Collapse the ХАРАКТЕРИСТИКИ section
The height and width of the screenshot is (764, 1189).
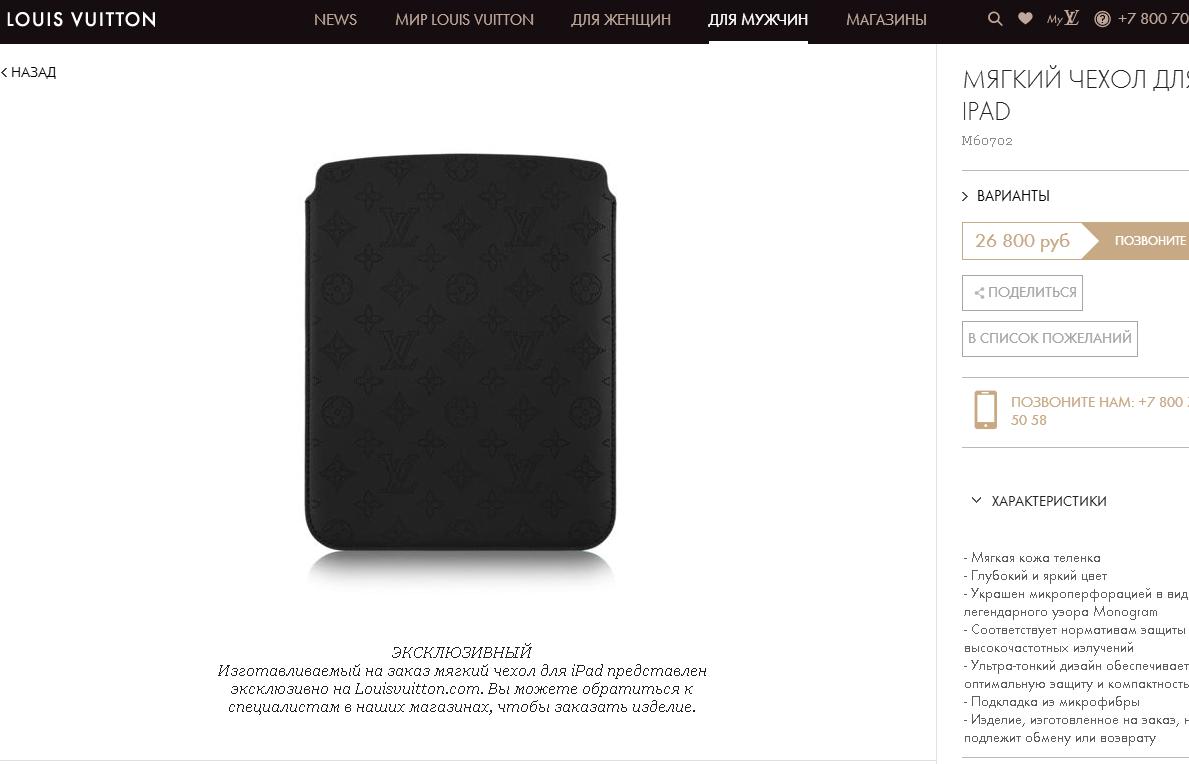click(x=1039, y=501)
